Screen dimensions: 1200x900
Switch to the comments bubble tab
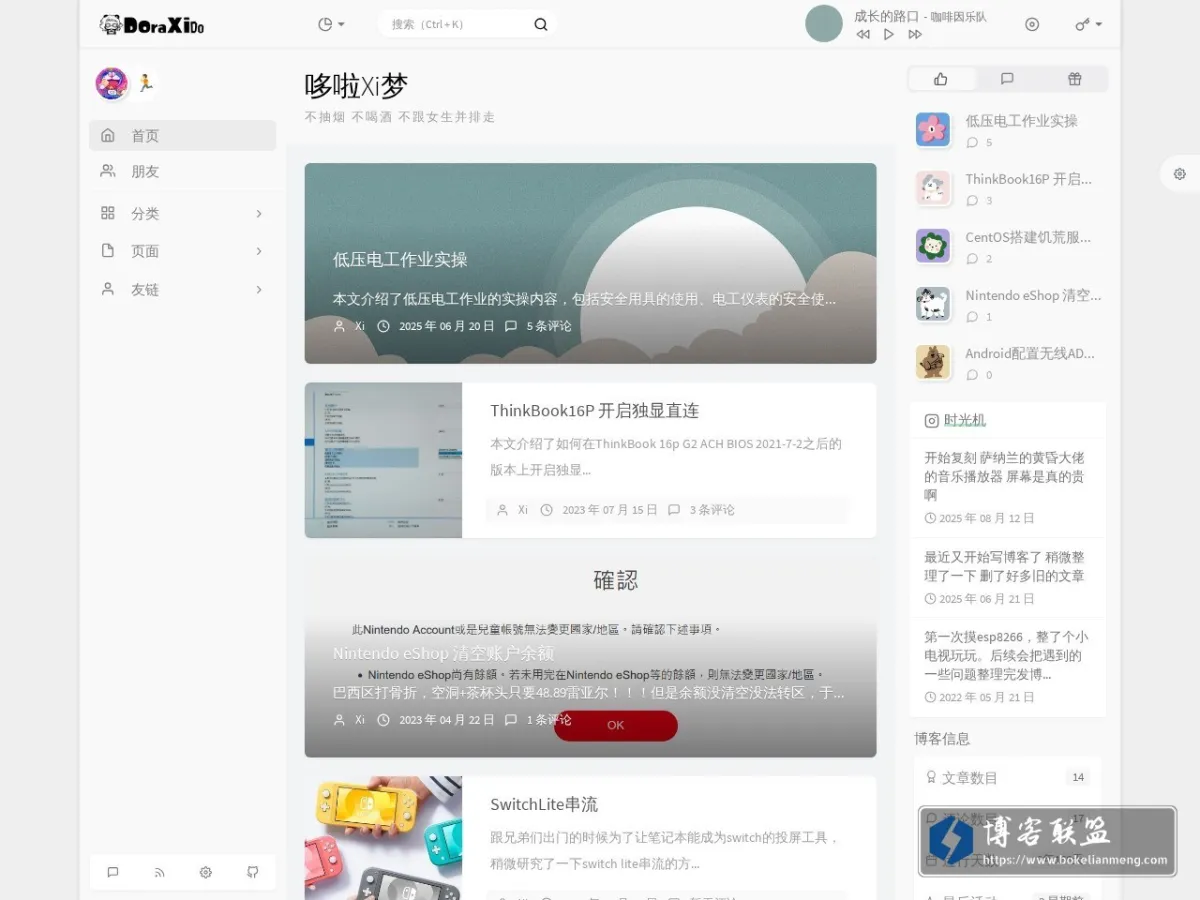coord(1007,79)
